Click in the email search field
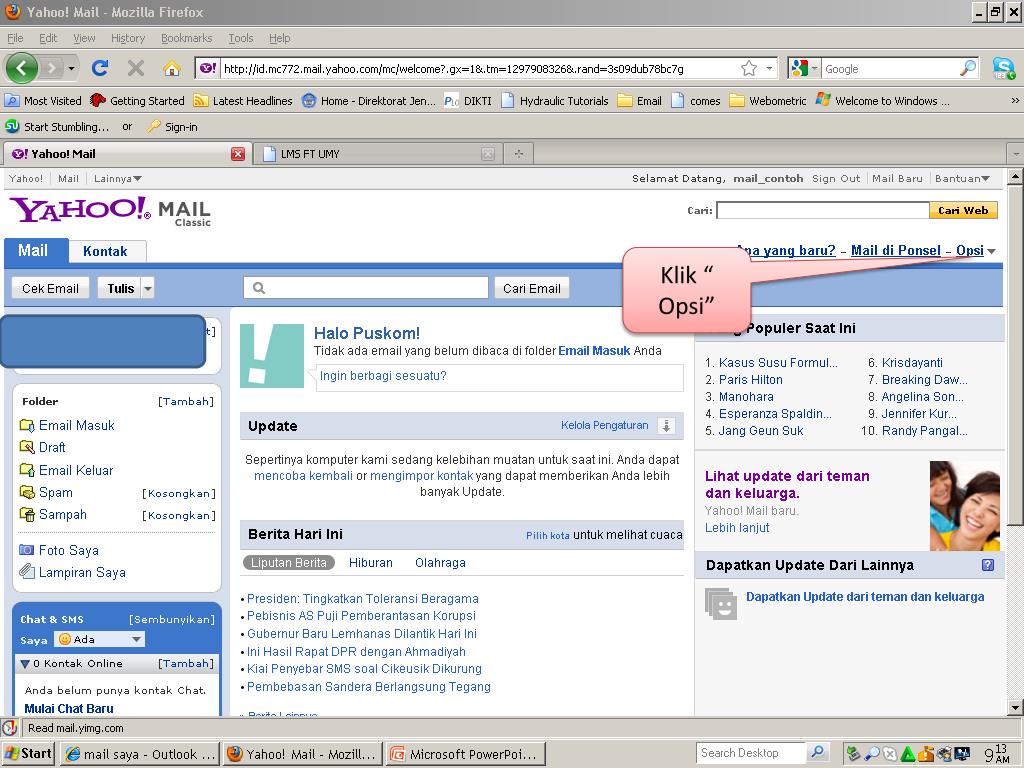1024x768 pixels. [x=366, y=288]
